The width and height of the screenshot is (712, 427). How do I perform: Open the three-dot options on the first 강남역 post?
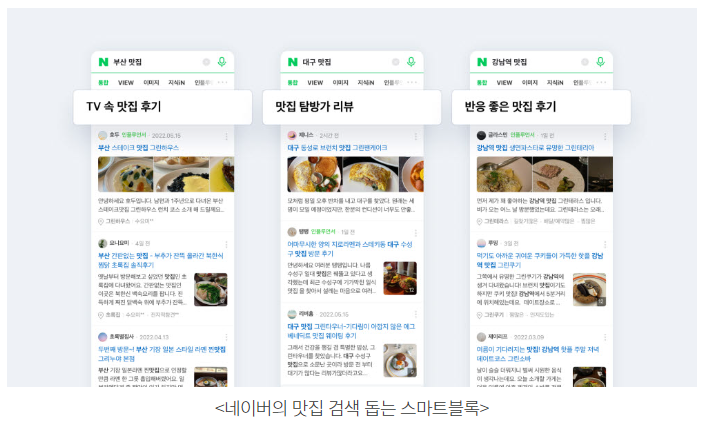(x=605, y=136)
